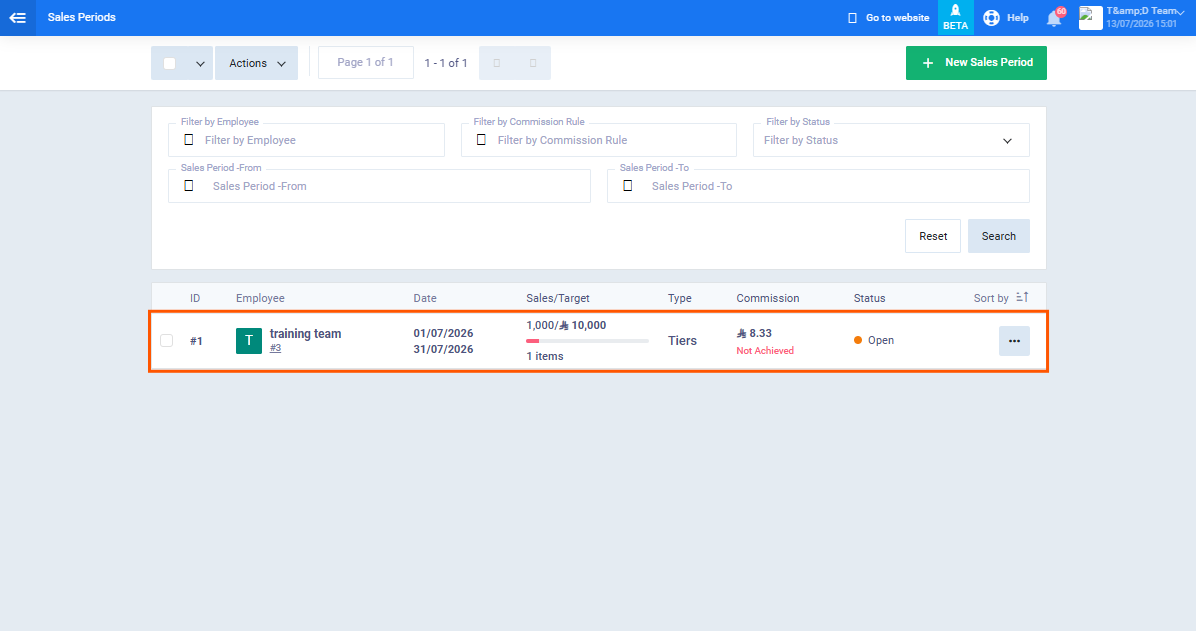
Task: Open the training team employee link
Action: pos(305,333)
